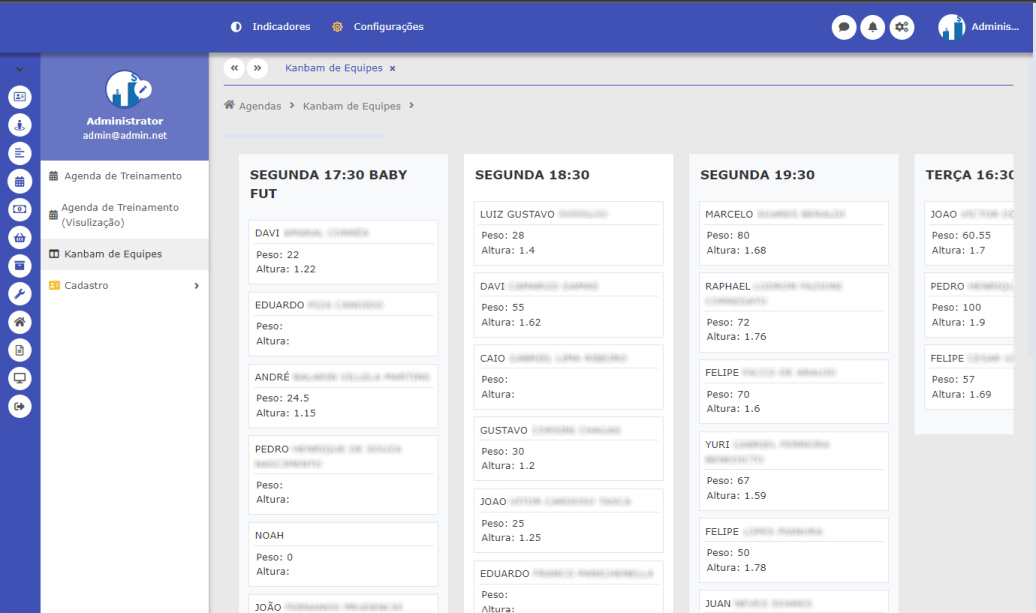This screenshot has height=613, width=1036.
Task: Click the shopping basket icon in sidebar
Action: pyautogui.click(x=20, y=237)
